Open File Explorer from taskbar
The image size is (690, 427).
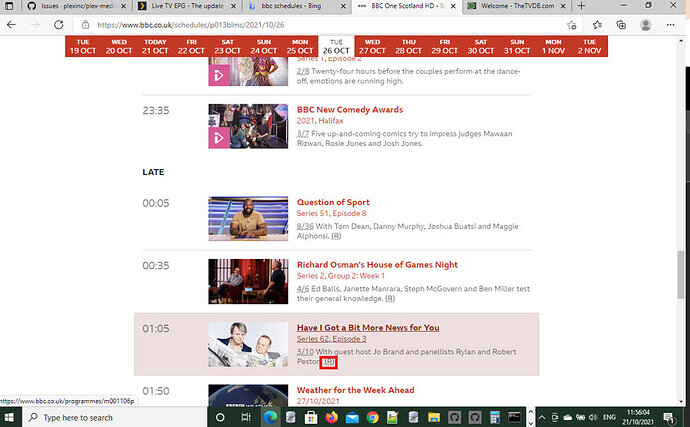pyautogui.click(x=433, y=417)
